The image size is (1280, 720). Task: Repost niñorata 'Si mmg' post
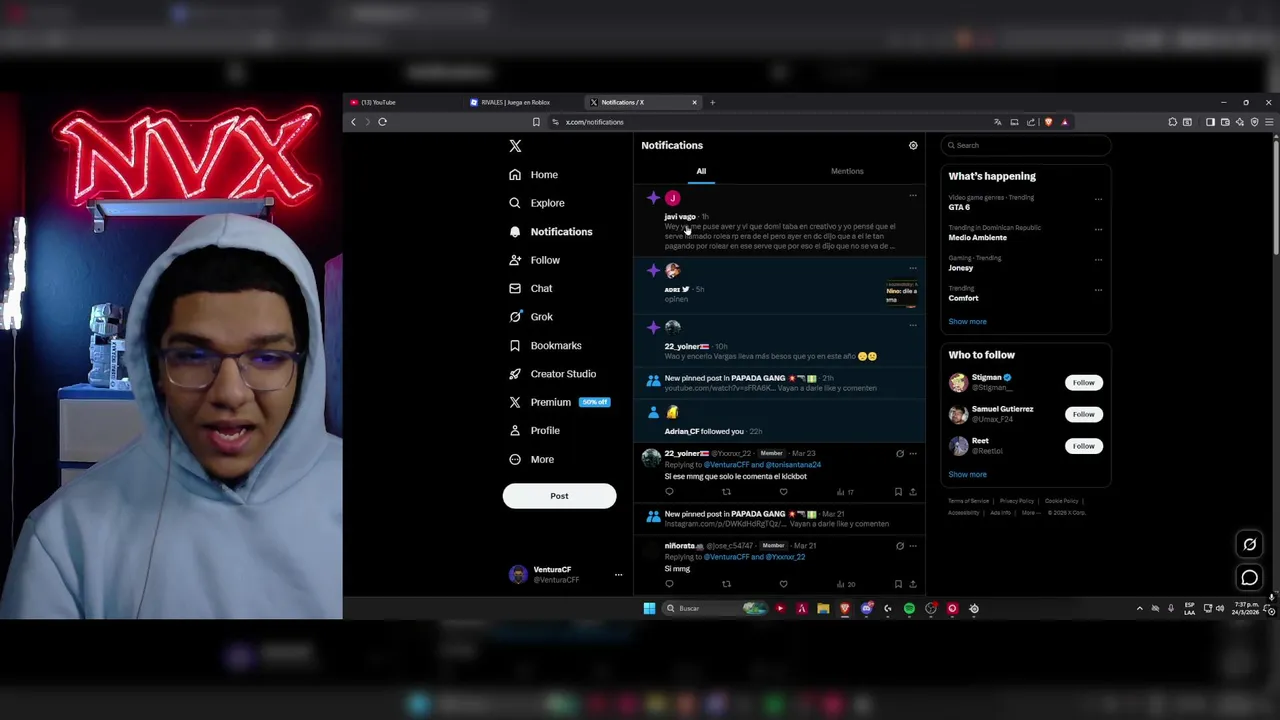coord(726,584)
